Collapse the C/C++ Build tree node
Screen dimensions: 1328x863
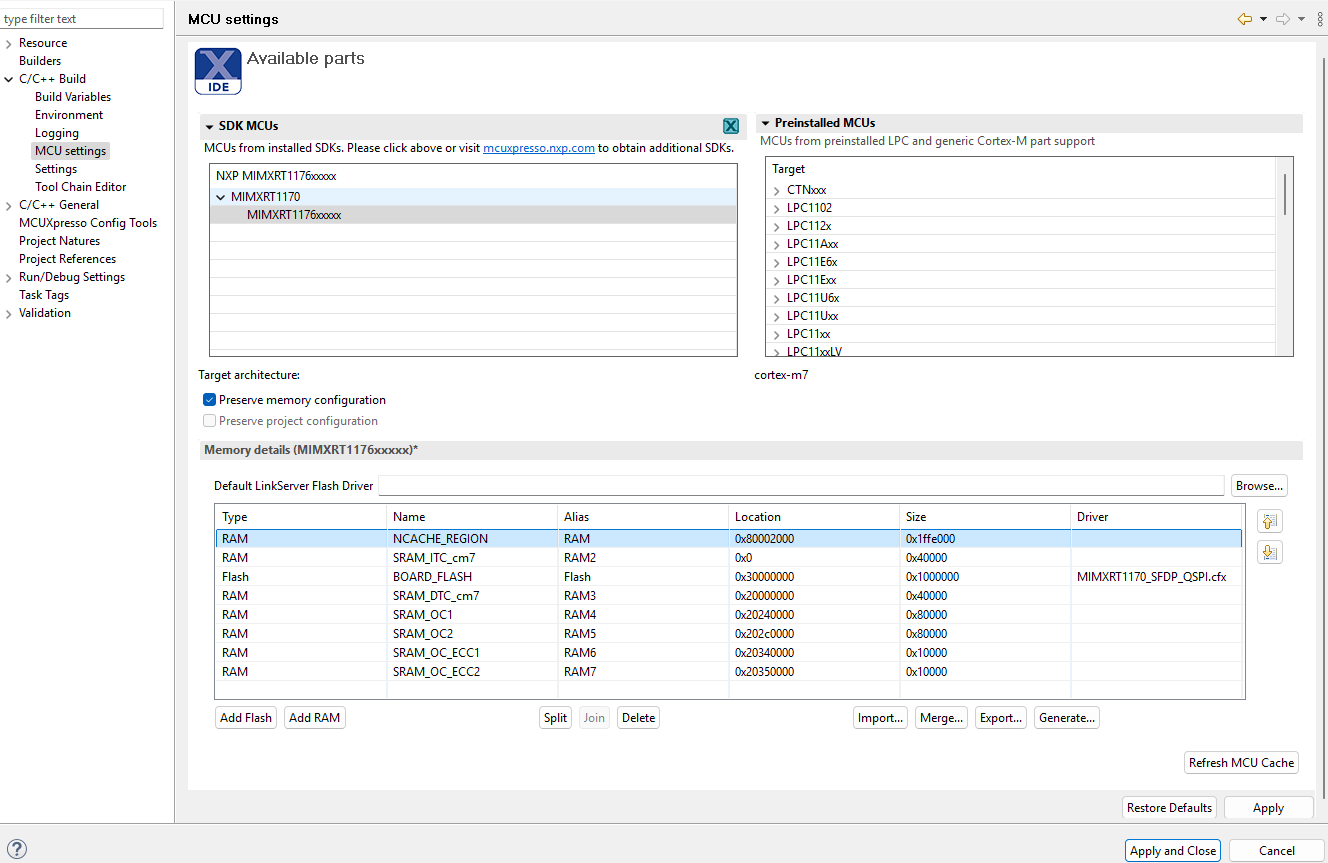click(9, 79)
